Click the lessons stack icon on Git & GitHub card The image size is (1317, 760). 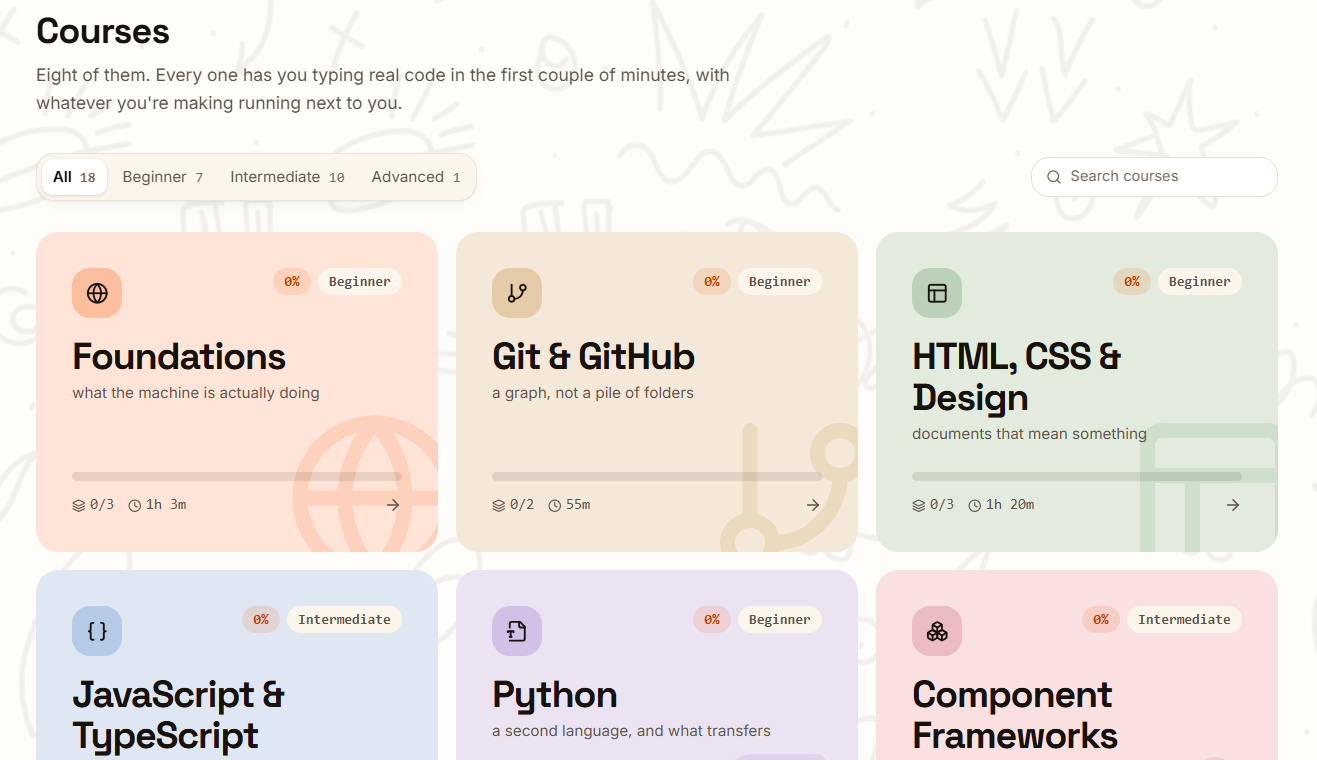pos(499,505)
